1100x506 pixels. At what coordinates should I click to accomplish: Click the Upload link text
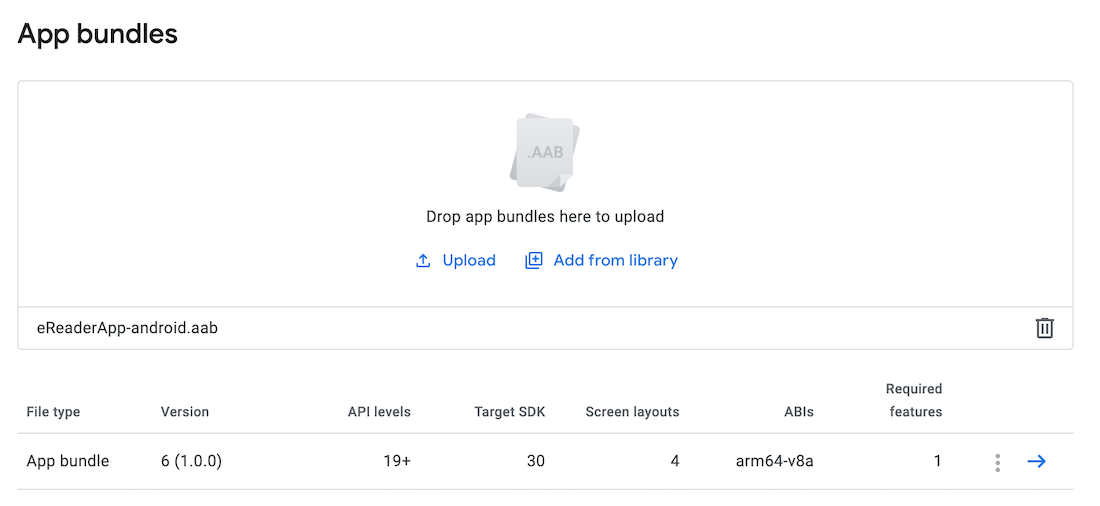(x=469, y=261)
